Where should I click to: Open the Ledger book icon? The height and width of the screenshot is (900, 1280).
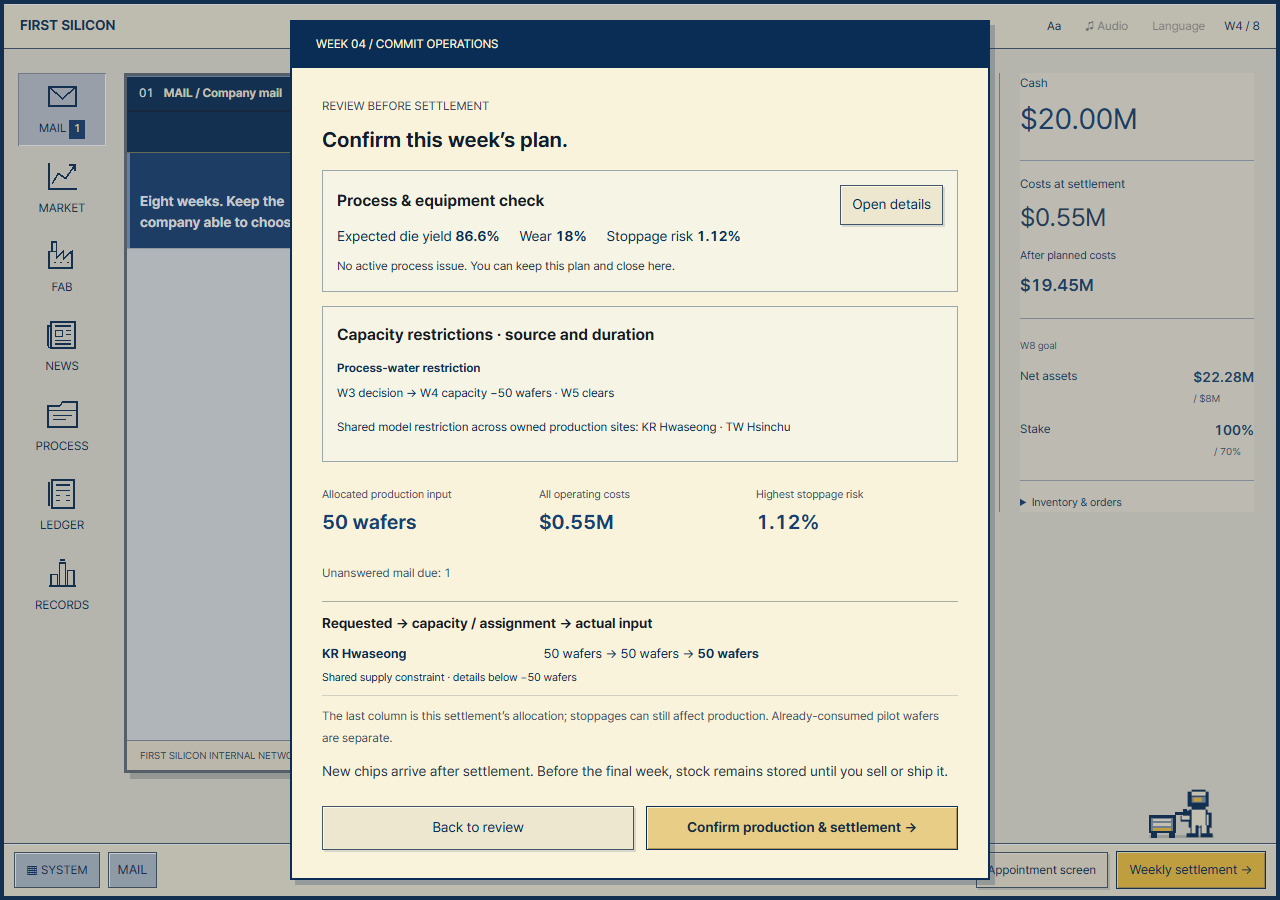pos(62,494)
